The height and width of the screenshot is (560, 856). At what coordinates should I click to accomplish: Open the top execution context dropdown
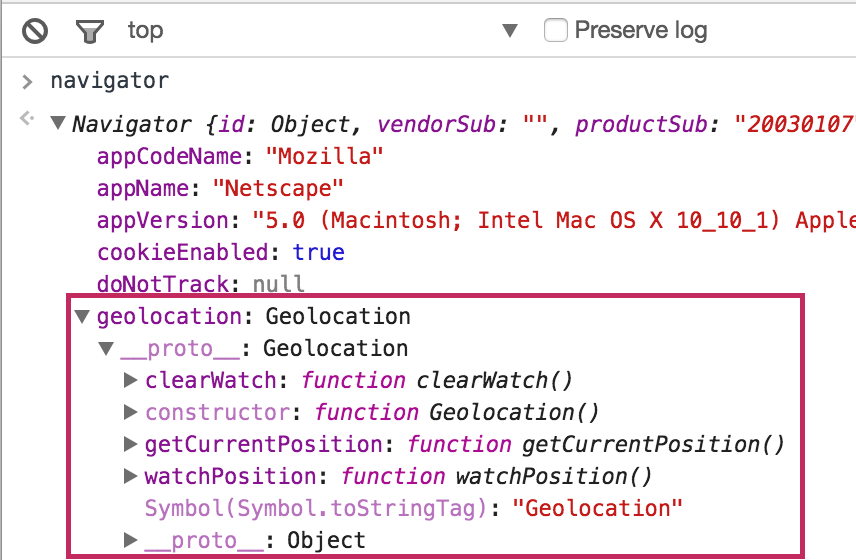(x=510, y=31)
